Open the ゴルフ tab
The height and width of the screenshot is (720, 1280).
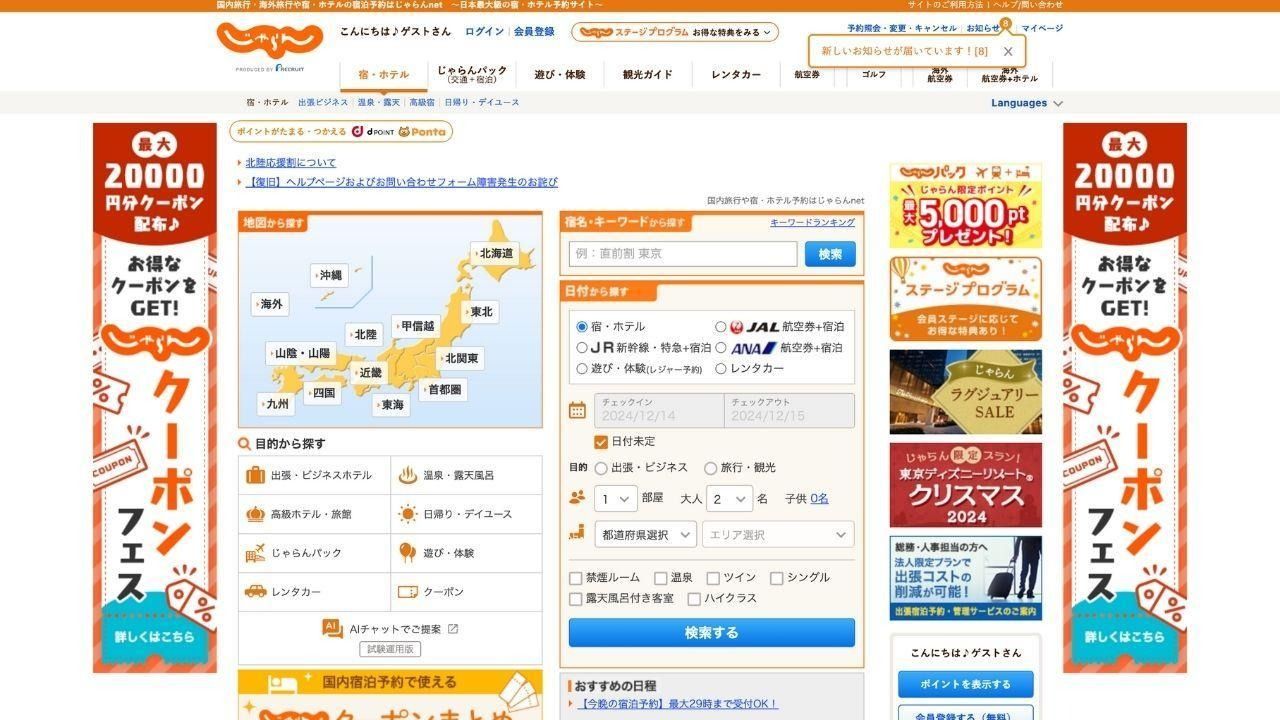[874, 75]
